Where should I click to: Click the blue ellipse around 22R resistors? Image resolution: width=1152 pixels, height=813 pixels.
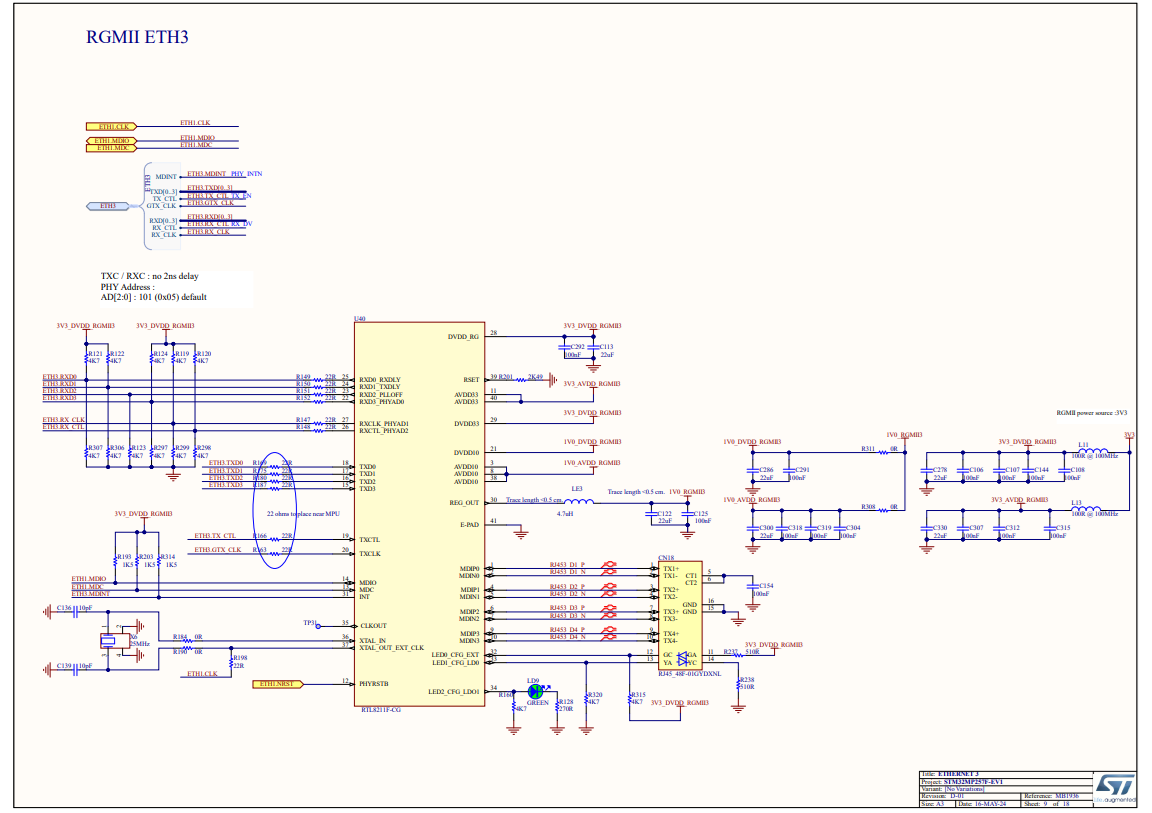tap(275, 510)
